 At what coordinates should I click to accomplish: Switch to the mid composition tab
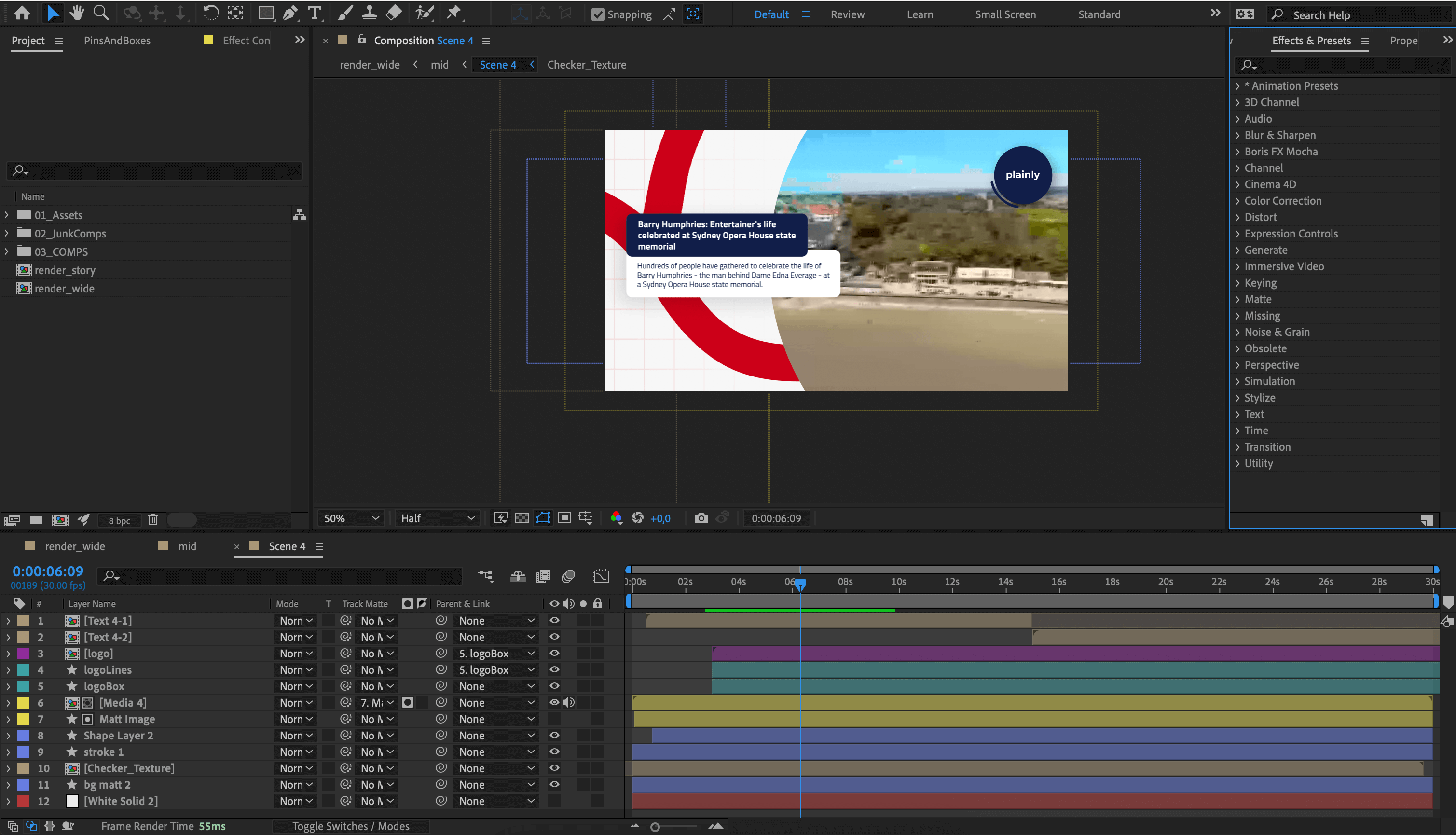coord(187,546)
